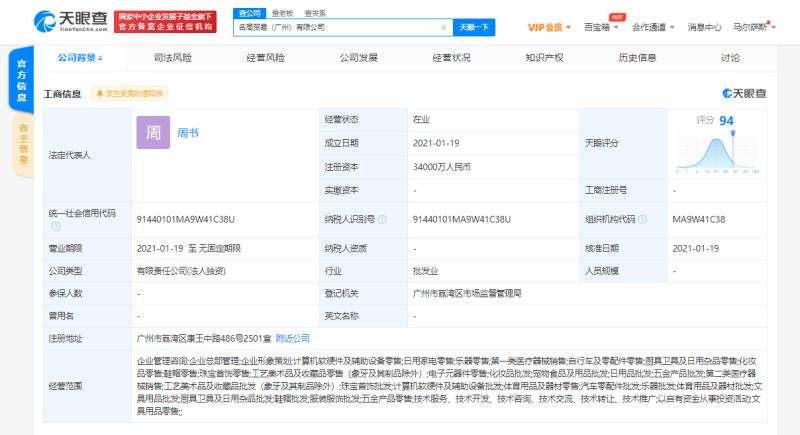Viewport: 800px width, 435px height.
Task: Click the registered address 广州市荔湾区康王中路486号2501室
Action: click(204, 338)
